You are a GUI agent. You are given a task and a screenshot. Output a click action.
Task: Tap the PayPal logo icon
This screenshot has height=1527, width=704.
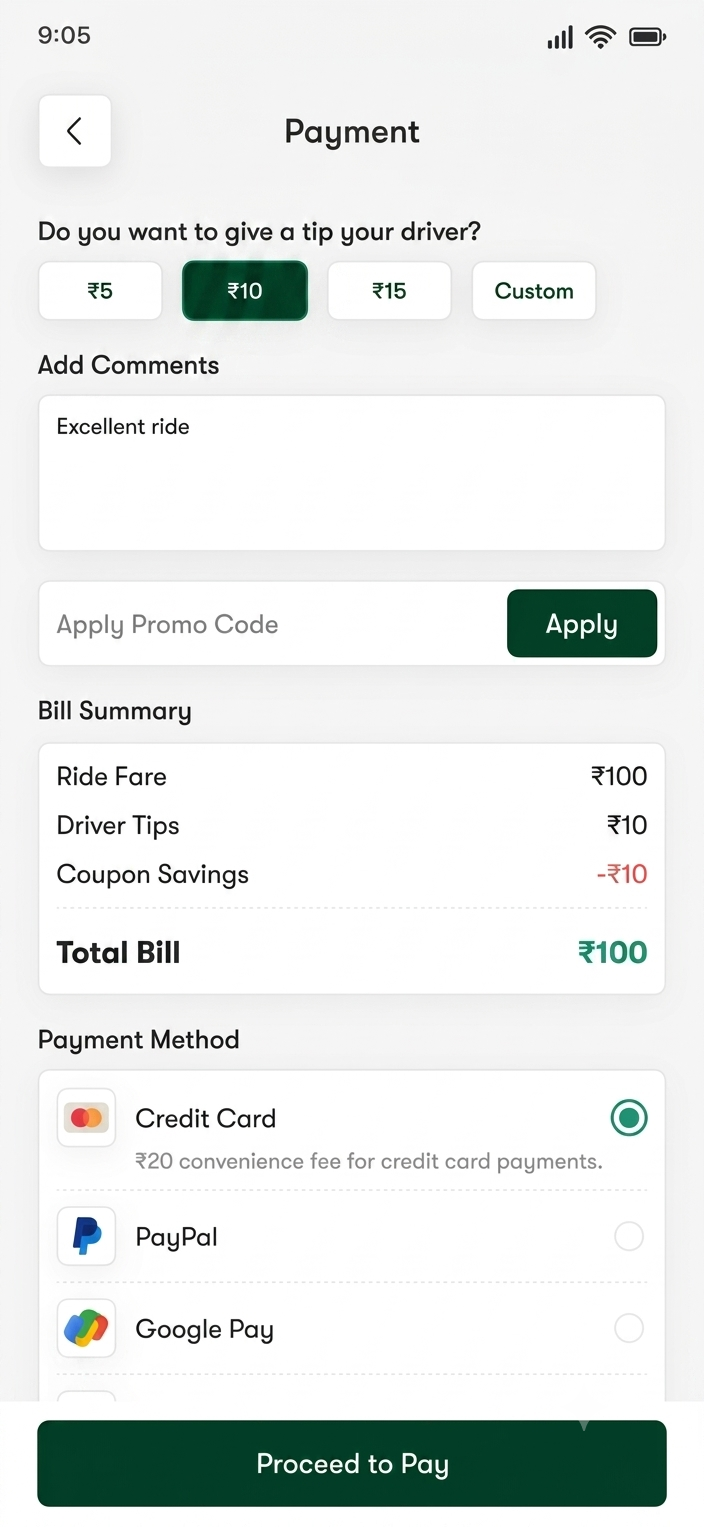click(86, 1236)
